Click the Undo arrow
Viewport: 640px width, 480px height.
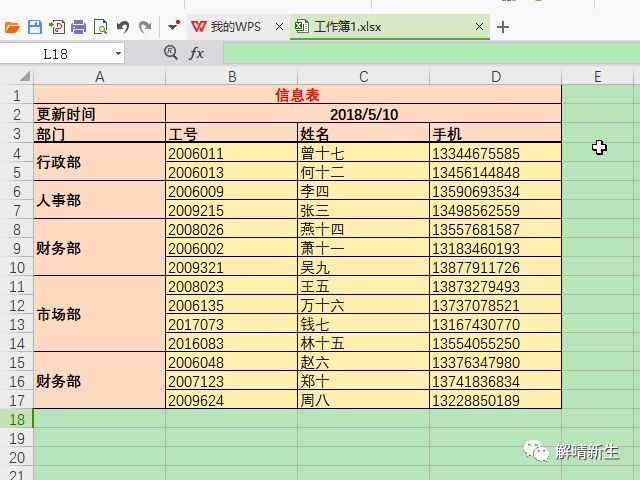pyautogui.click(x=123, y=27)
